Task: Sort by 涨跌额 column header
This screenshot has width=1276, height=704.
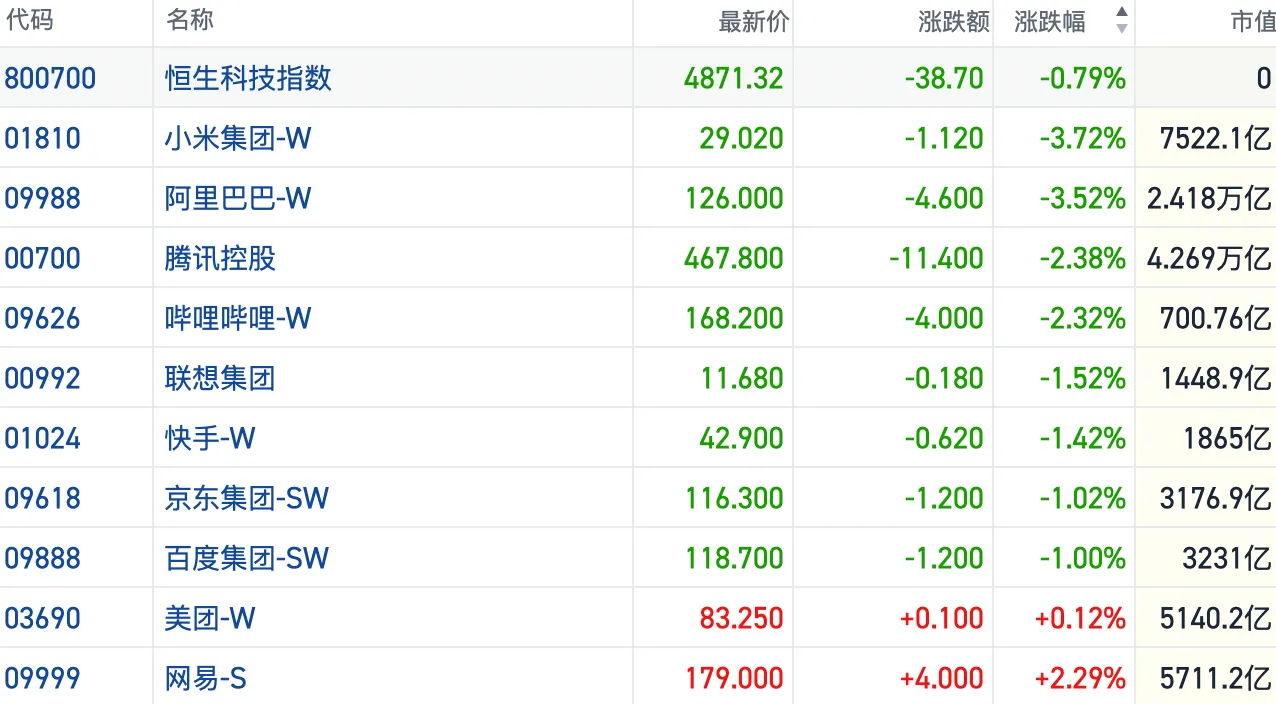Action: [953, 22]
